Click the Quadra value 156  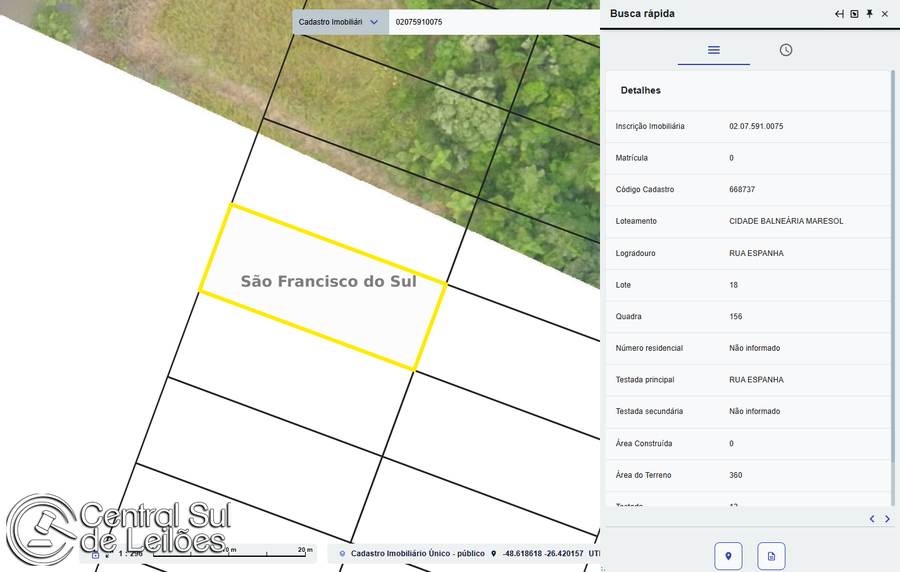[736, 316]
